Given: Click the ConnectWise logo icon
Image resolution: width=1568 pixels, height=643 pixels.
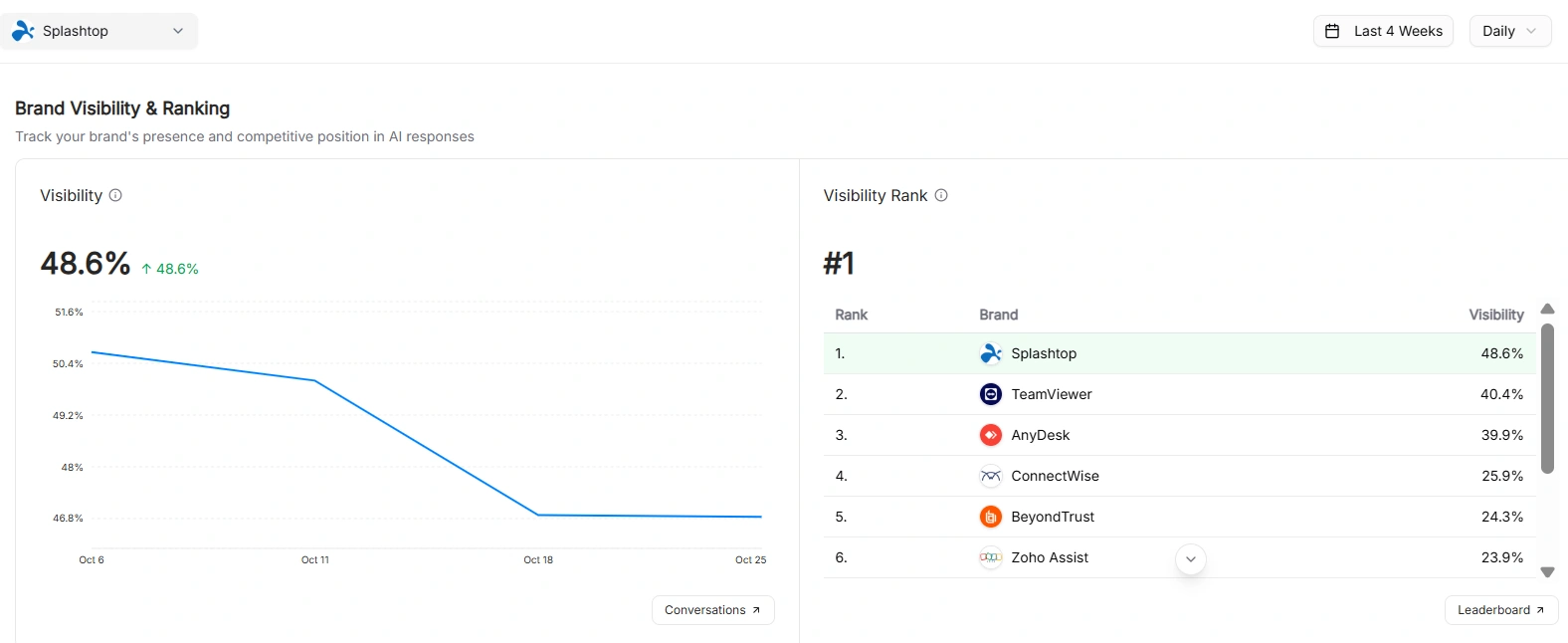Looking at the screenshot, I should [991, 476].
